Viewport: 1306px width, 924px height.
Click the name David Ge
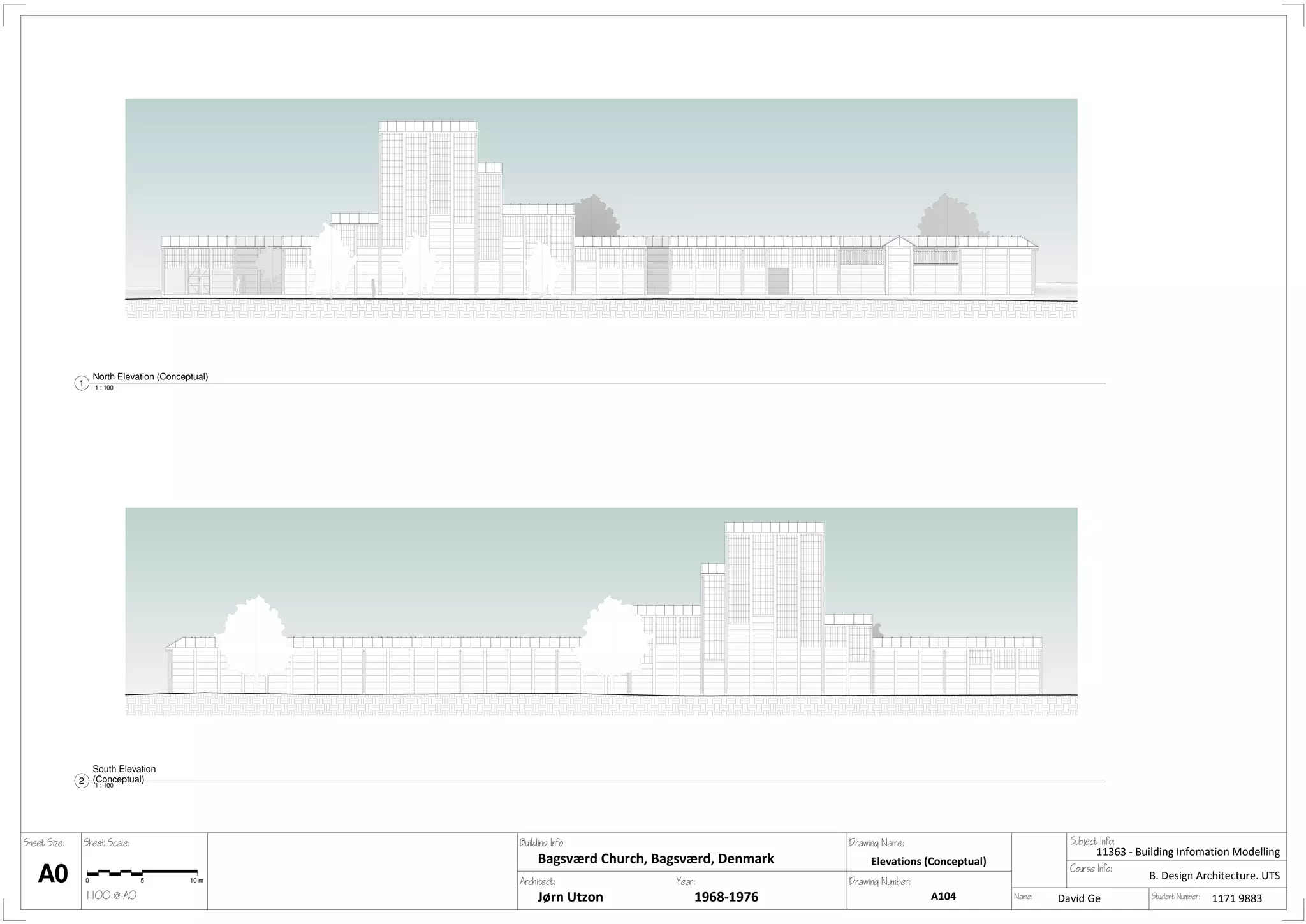(x=1079, y=898)
